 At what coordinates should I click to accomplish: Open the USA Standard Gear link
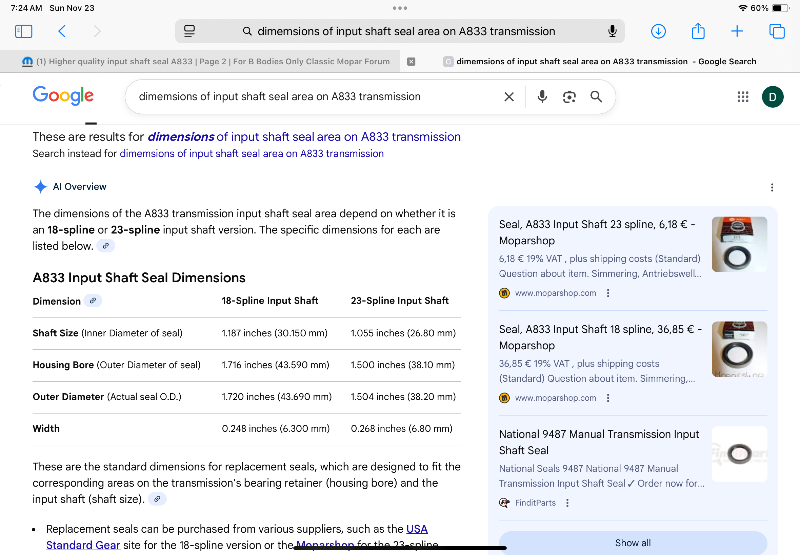(x=416, y=529)
